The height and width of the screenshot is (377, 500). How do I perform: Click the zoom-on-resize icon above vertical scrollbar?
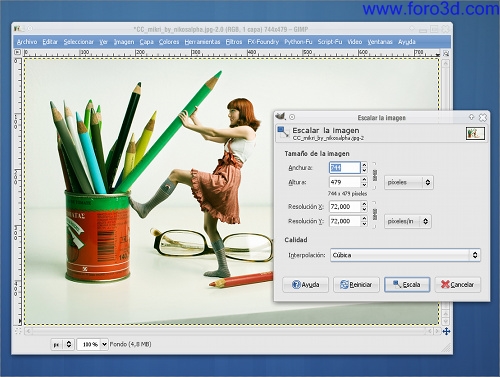coord(446,53)
